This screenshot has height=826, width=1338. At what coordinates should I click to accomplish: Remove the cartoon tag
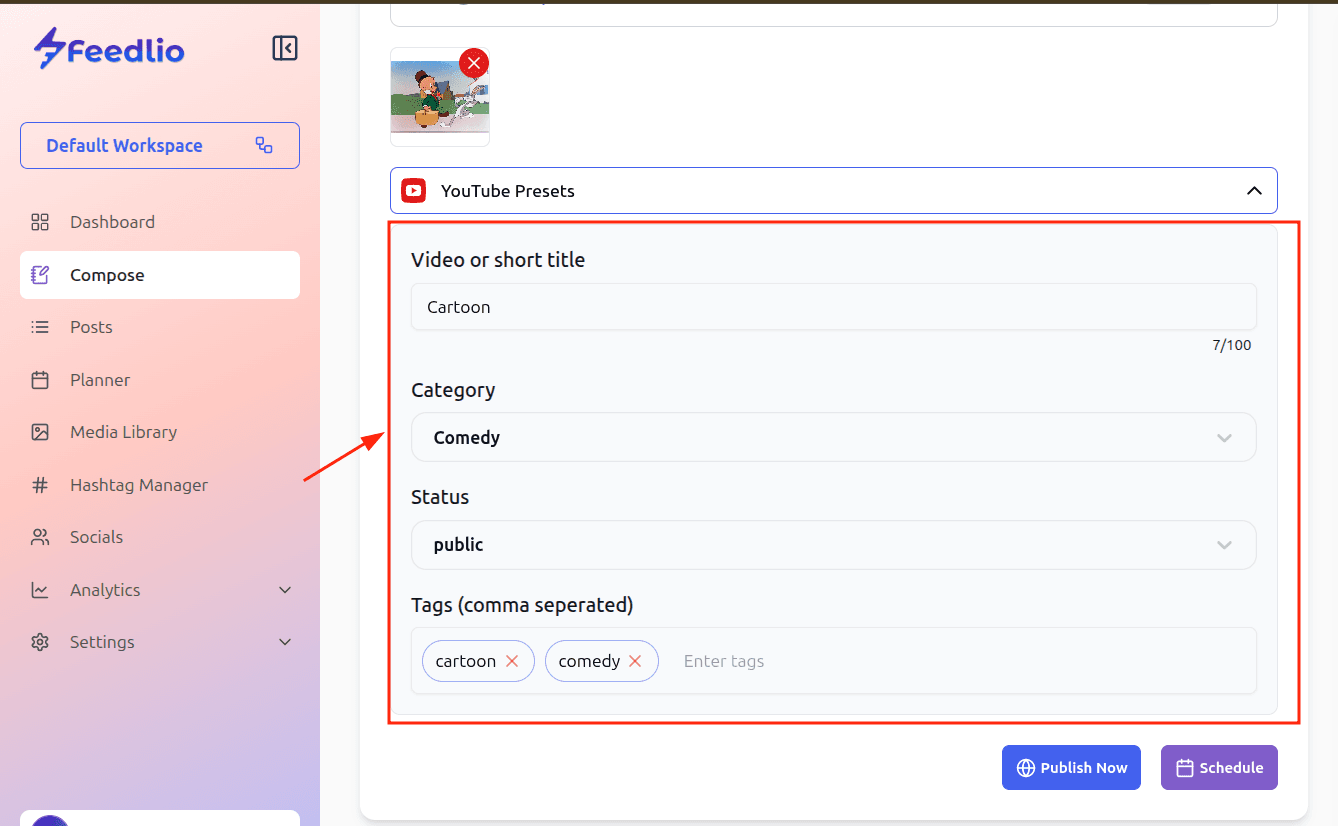(x=512, y=661)
